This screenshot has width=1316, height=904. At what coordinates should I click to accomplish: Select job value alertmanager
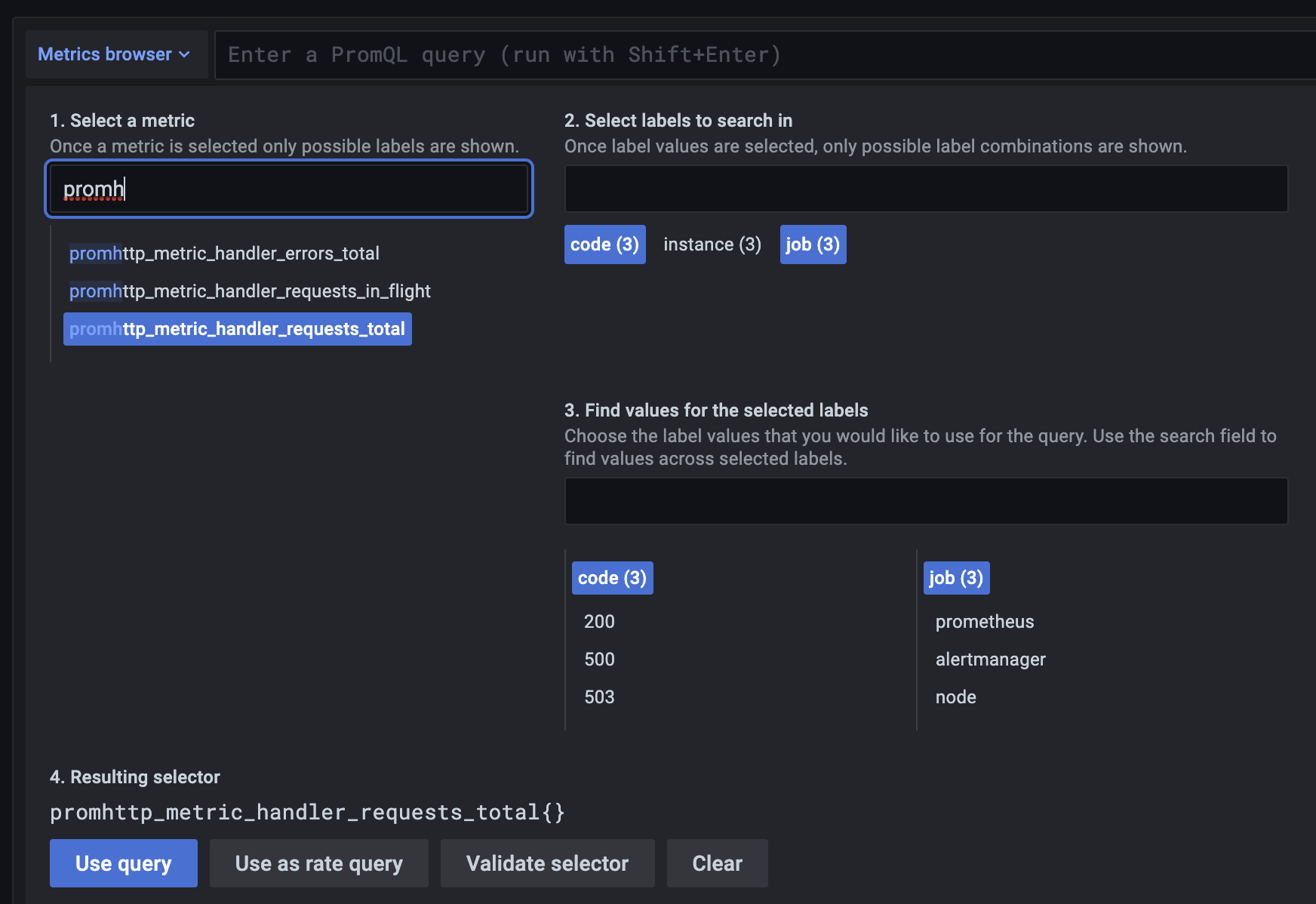point(990,659)
